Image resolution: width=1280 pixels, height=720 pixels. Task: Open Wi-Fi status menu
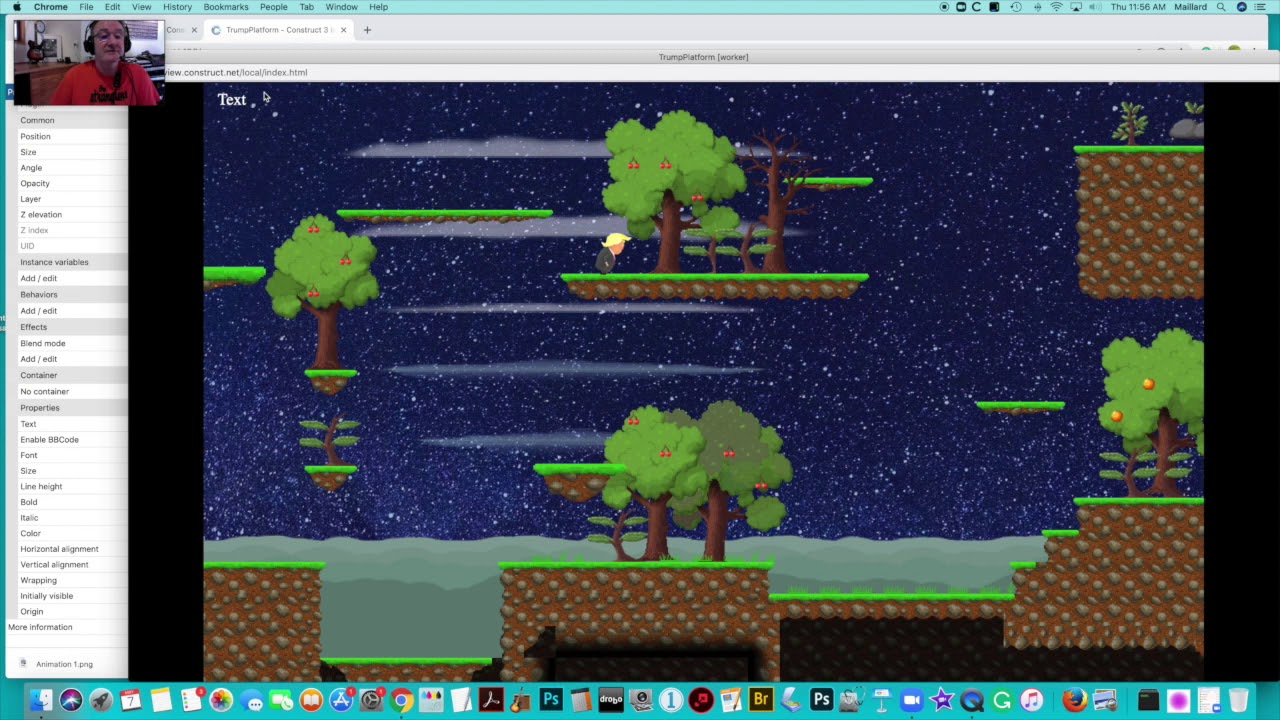[x=1056, y=7]
